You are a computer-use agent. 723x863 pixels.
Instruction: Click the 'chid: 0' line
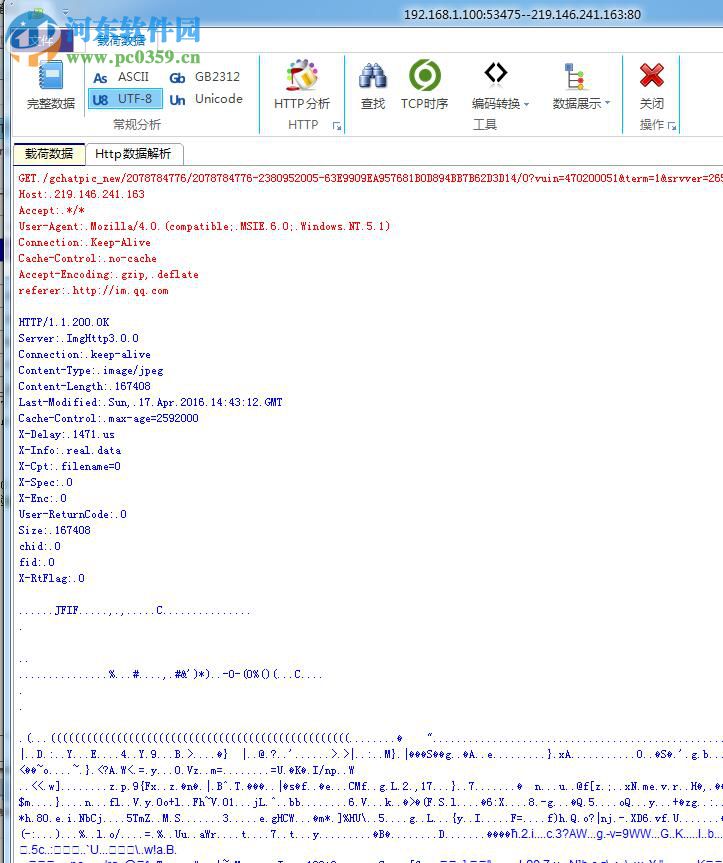(x=40, y=546)
